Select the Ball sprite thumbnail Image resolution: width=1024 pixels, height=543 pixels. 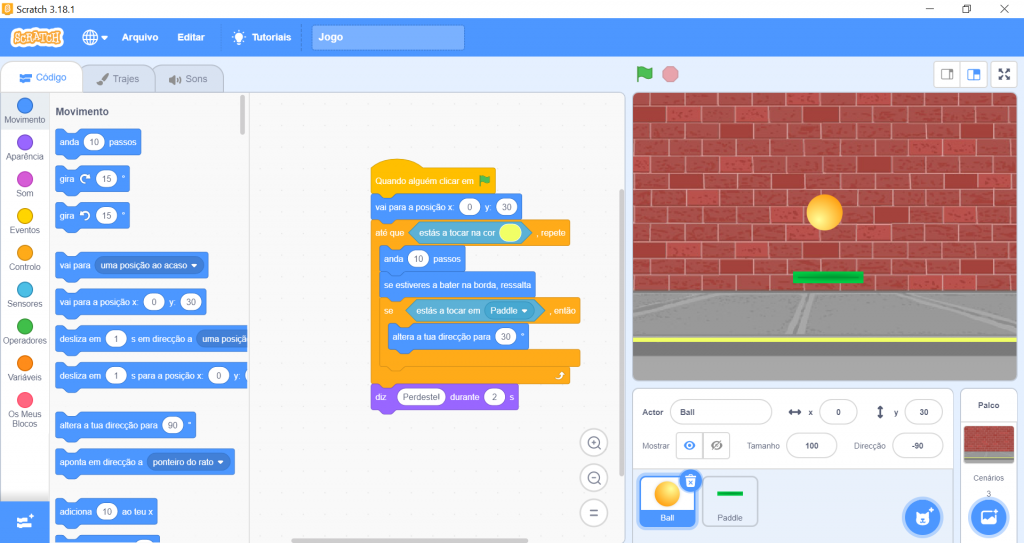click(667, 501)
